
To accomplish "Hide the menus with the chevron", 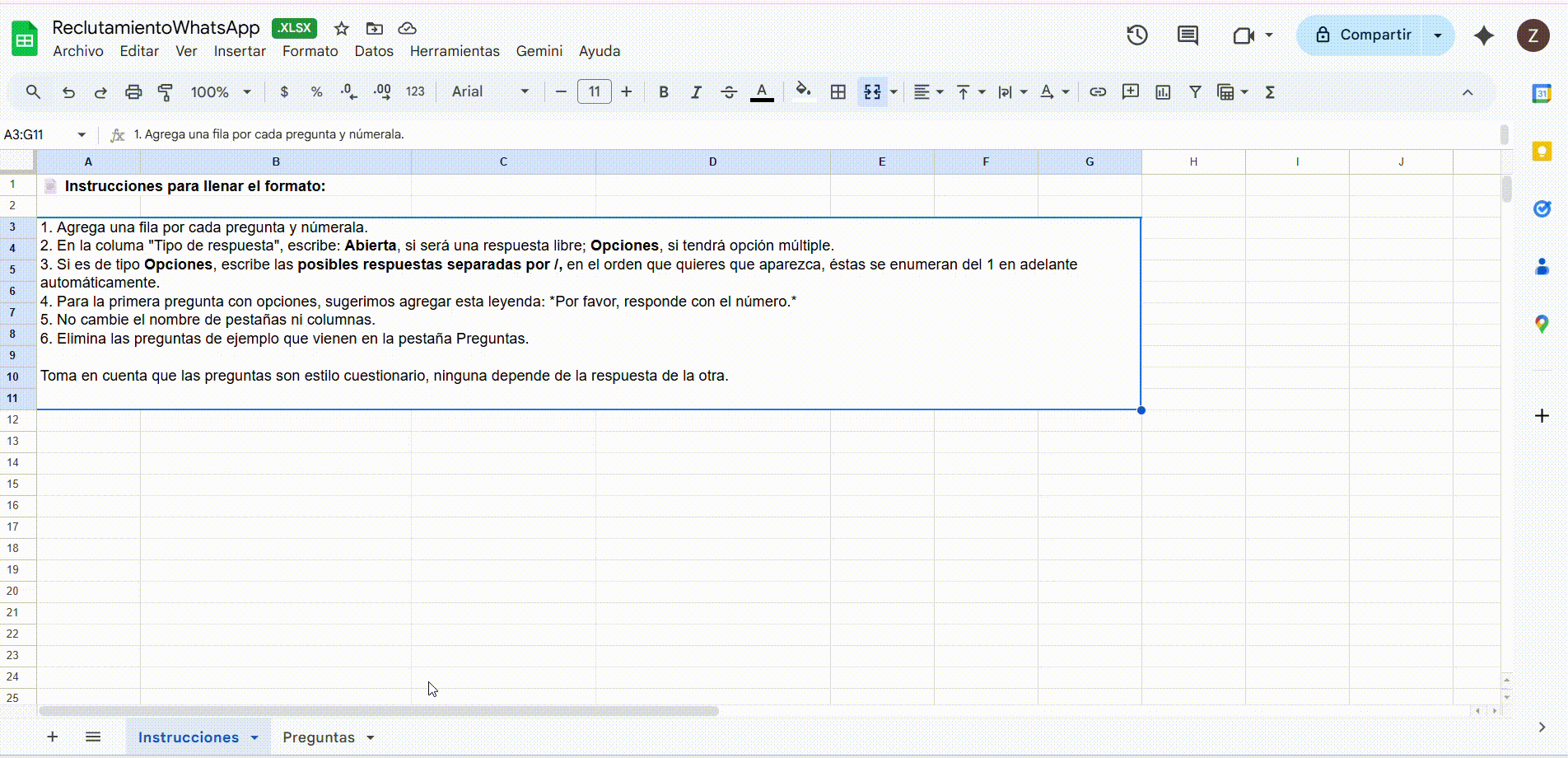I will (1468, 92).
